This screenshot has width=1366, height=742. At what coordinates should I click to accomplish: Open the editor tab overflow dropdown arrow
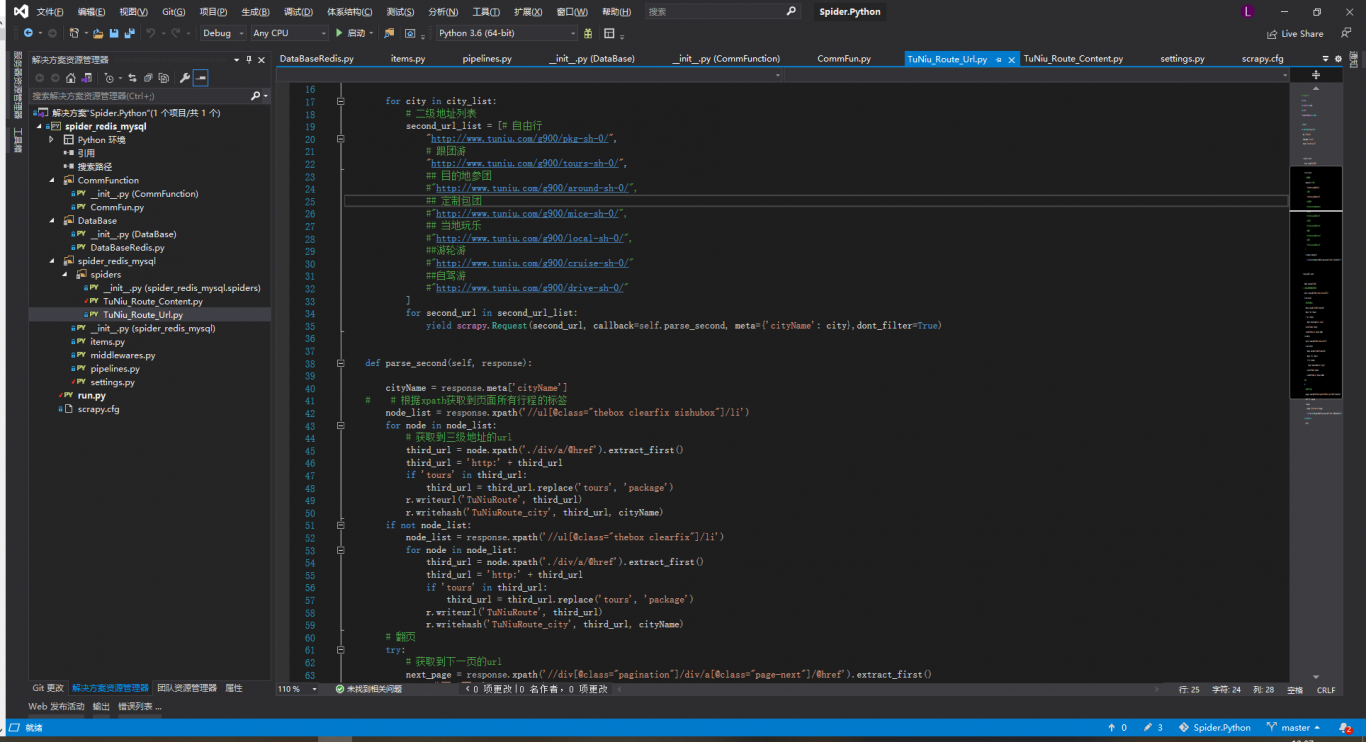pos(1326,59)
